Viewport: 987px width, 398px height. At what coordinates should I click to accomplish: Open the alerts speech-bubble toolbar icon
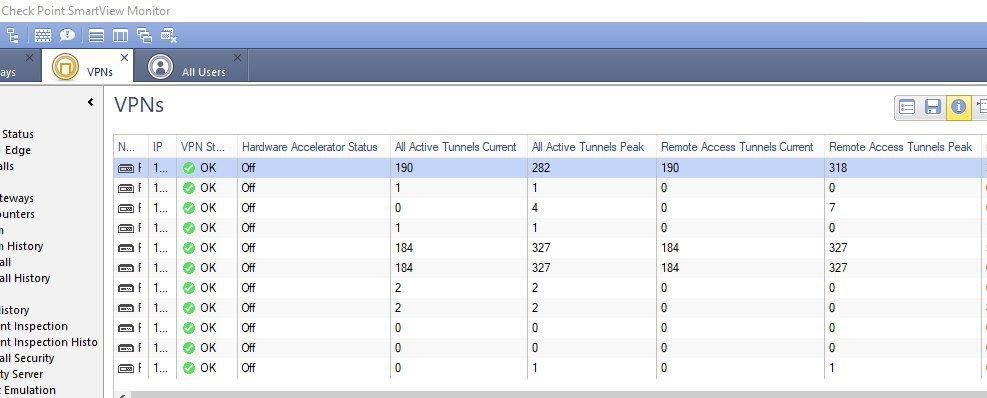pos(67,35)
